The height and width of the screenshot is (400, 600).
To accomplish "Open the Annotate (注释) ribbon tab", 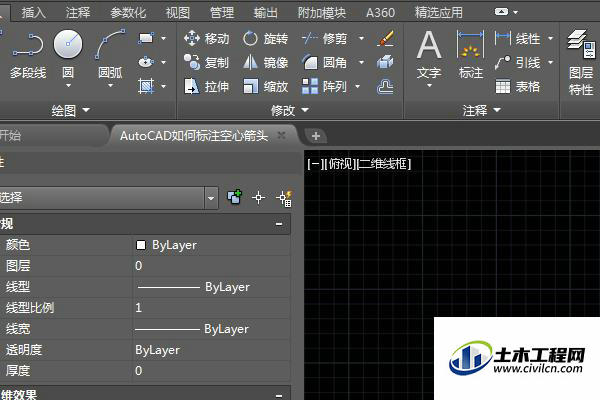I will coord(78,13).
